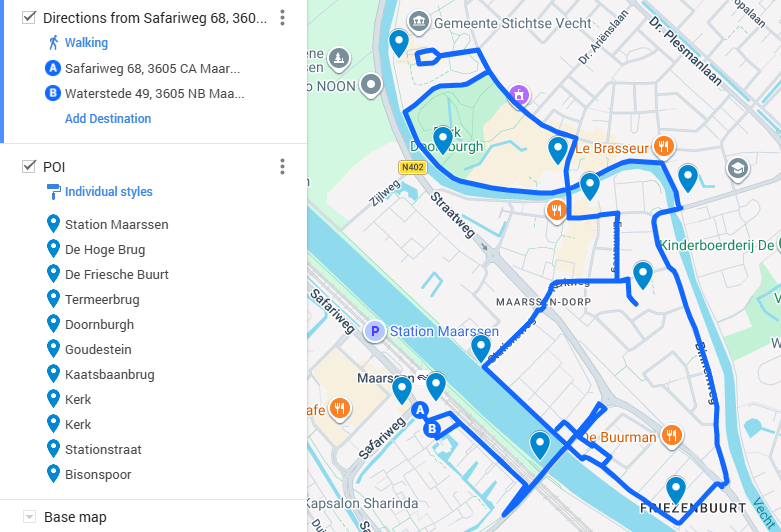
Task: Click the De Buurman restaurant icon
Action: (671, 436)
